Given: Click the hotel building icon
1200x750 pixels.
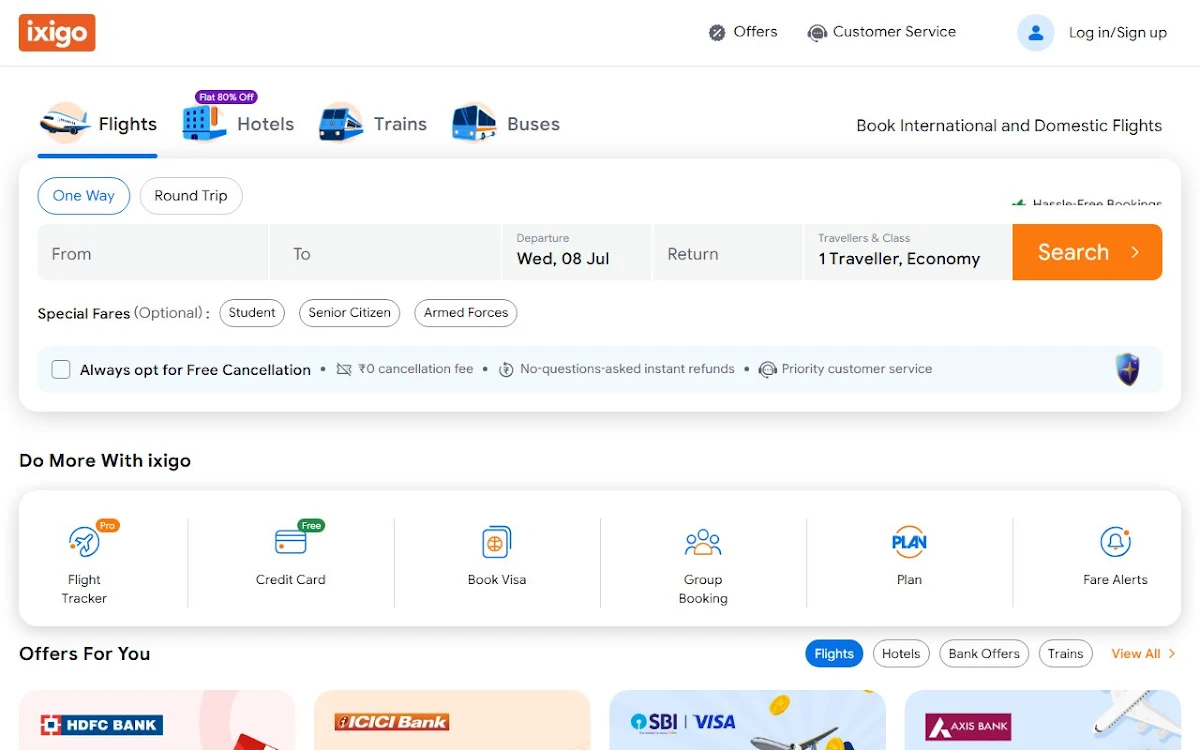Looking at the screenshot, I should click(204, 124).
